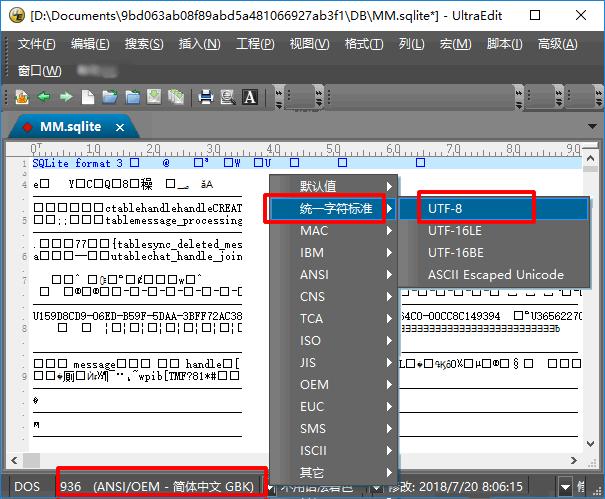Click the print icon in toolbar
Image resolution: width=605 pixels, height=499 pixels.
coord(206,97)
